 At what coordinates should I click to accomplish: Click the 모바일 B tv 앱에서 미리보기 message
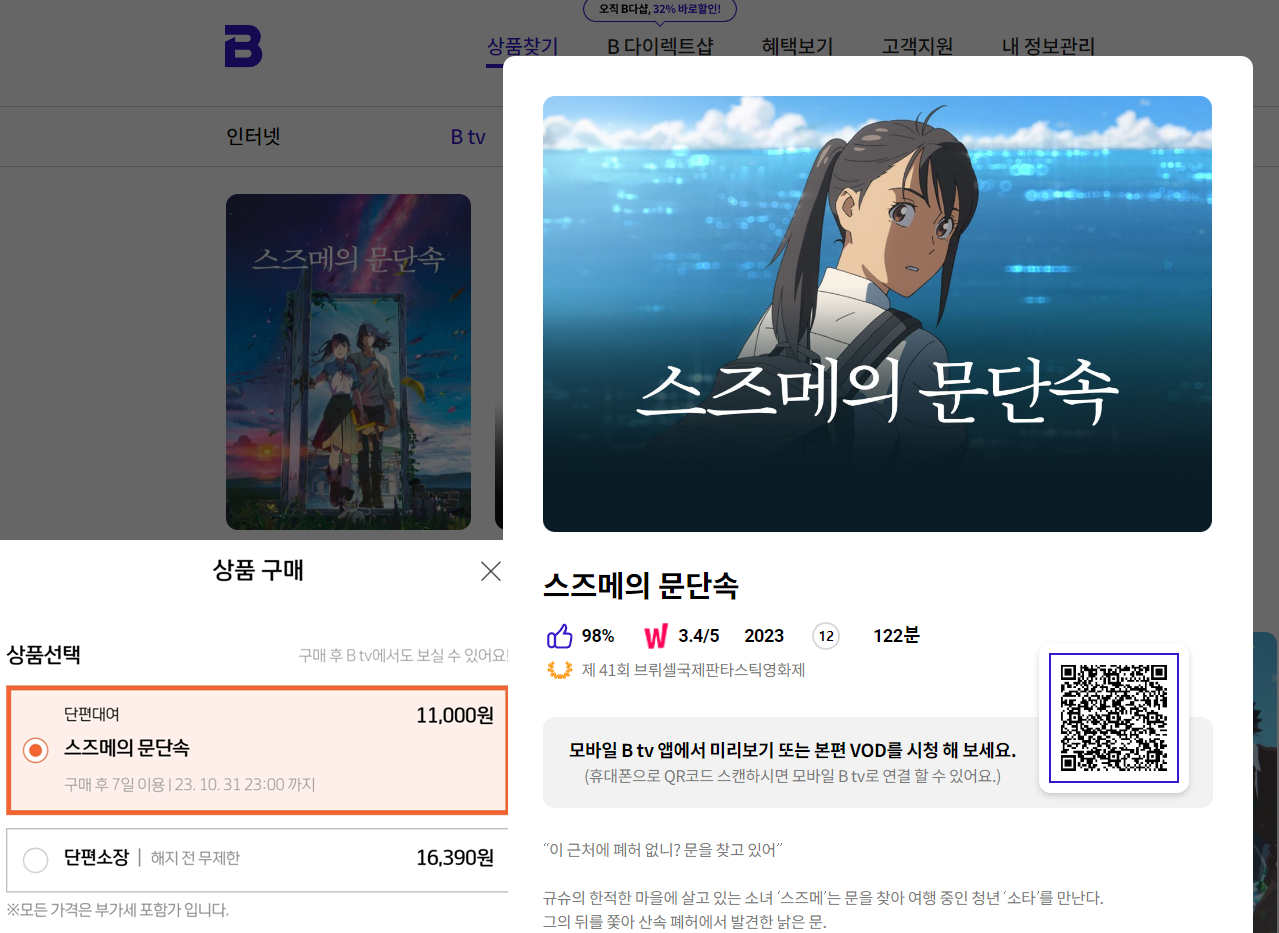point(792,751)
